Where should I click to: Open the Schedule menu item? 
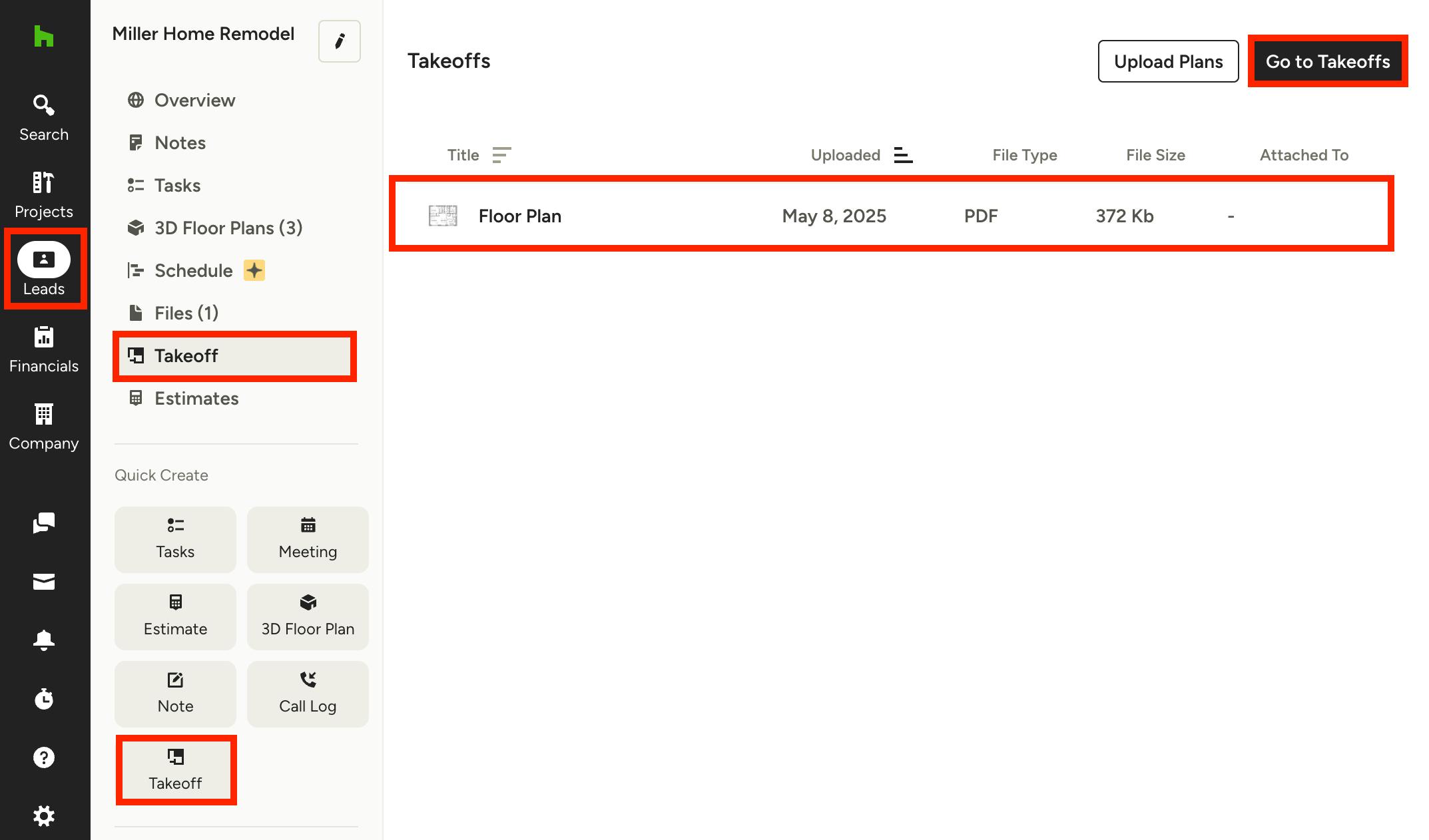pyautogui.click(x=193, y=271)
